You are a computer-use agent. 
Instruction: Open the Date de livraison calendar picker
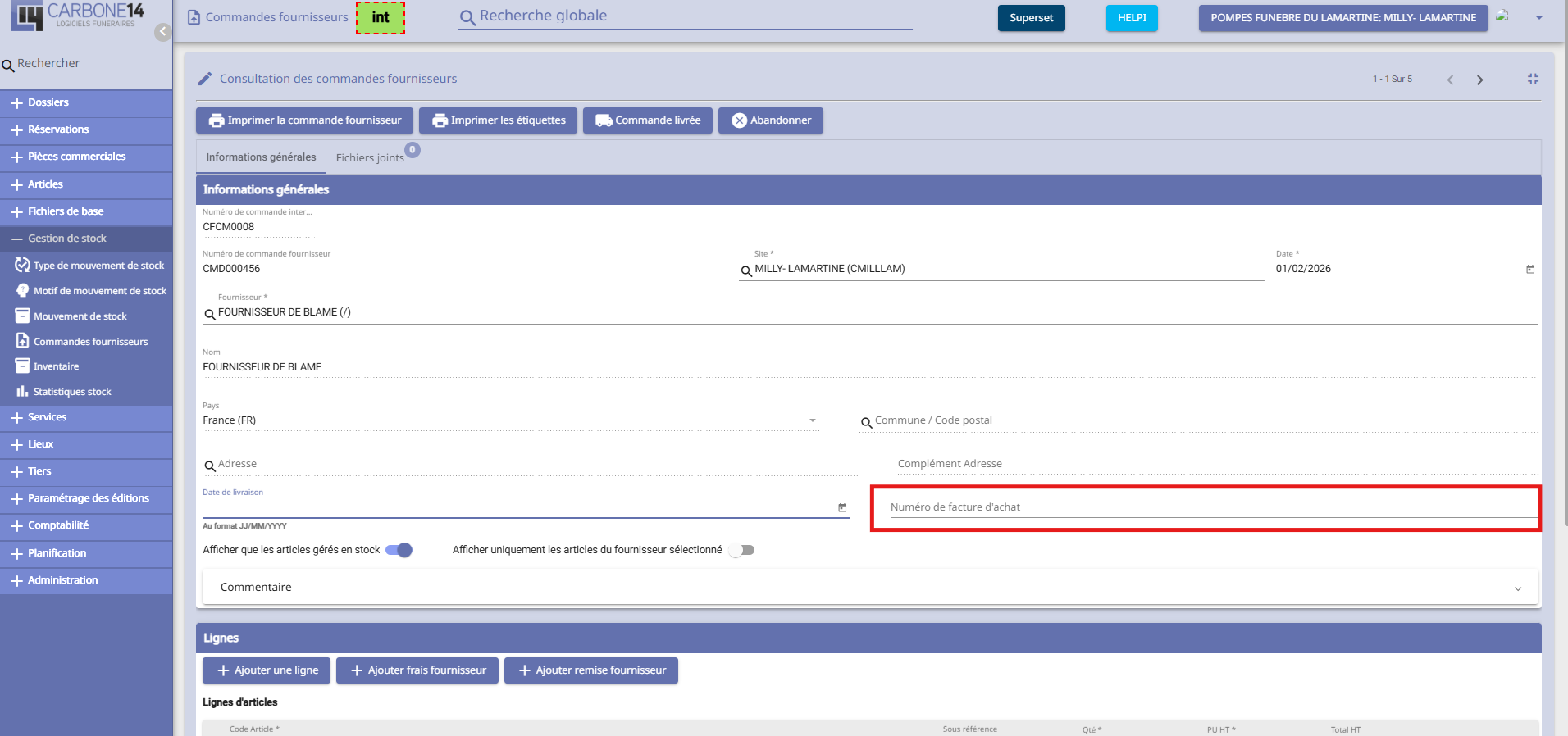point(841,508)
